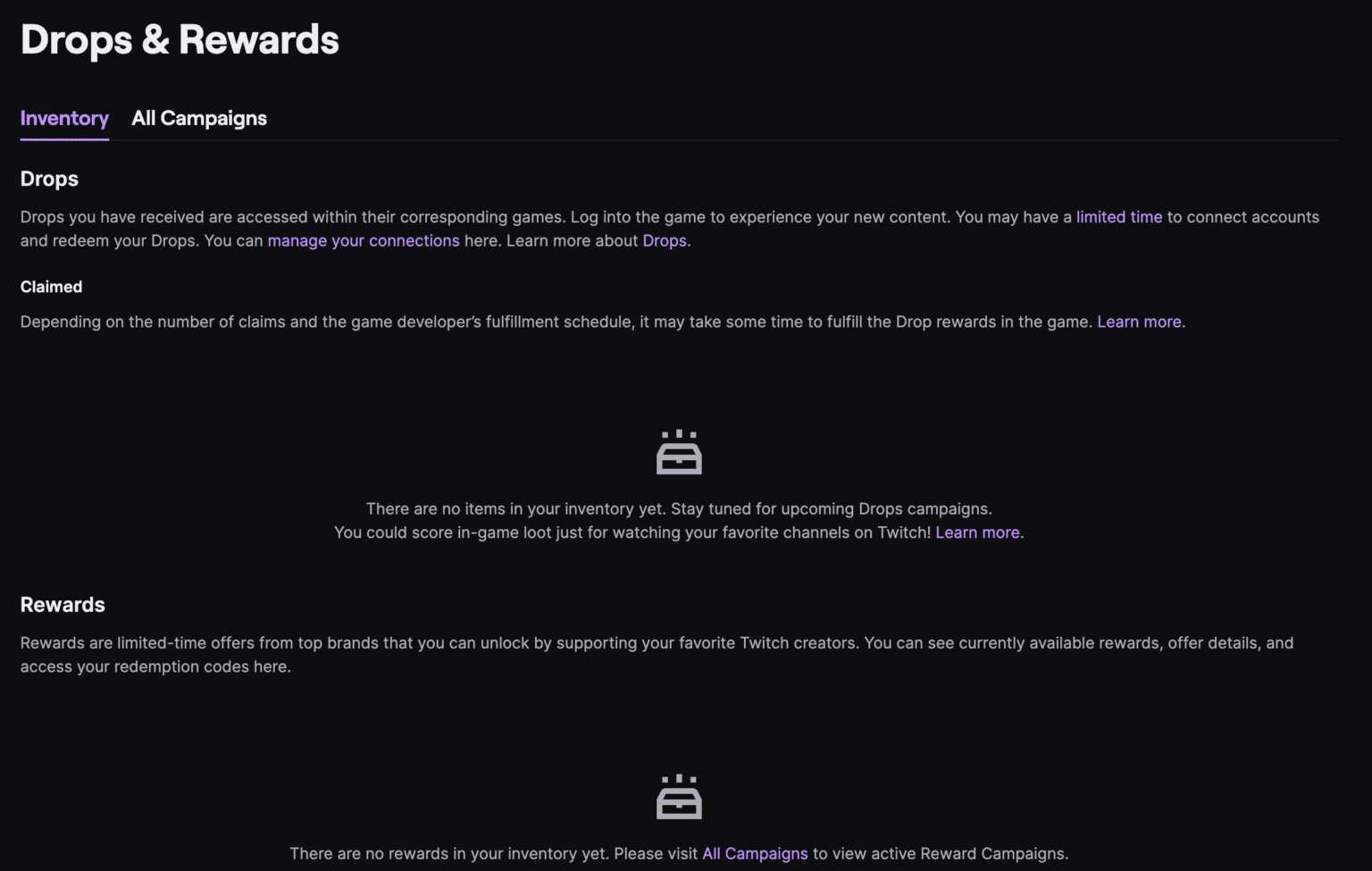
Task: Click the Rewards section heading
Action: pos(62,605)
